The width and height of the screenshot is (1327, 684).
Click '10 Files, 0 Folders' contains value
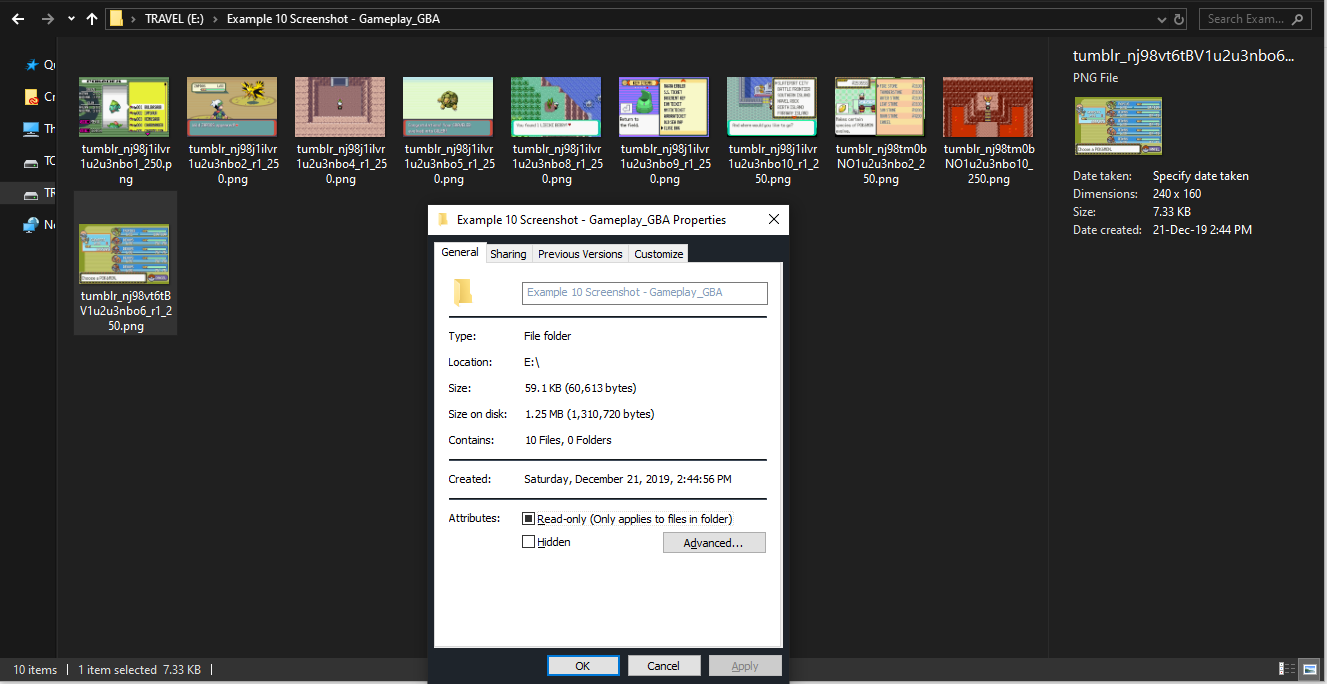568,440
